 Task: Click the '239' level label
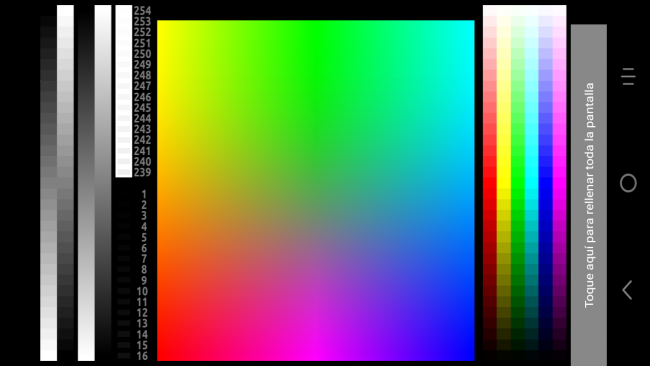pos(142,172)
